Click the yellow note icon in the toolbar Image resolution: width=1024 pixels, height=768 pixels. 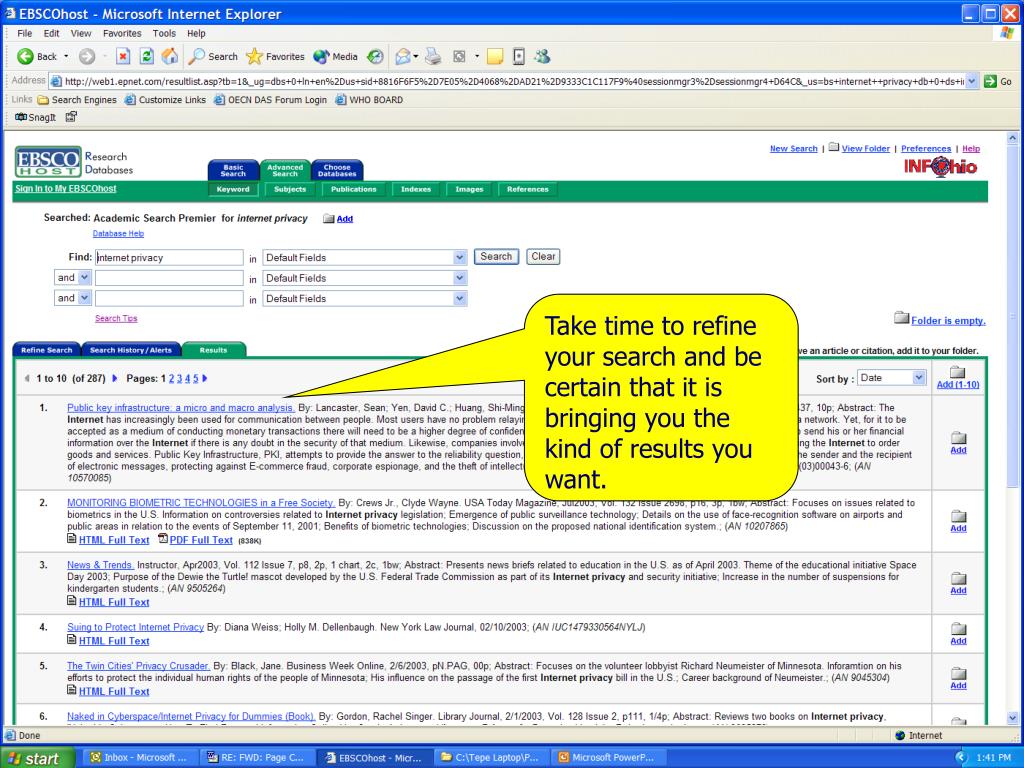point(495,57)
